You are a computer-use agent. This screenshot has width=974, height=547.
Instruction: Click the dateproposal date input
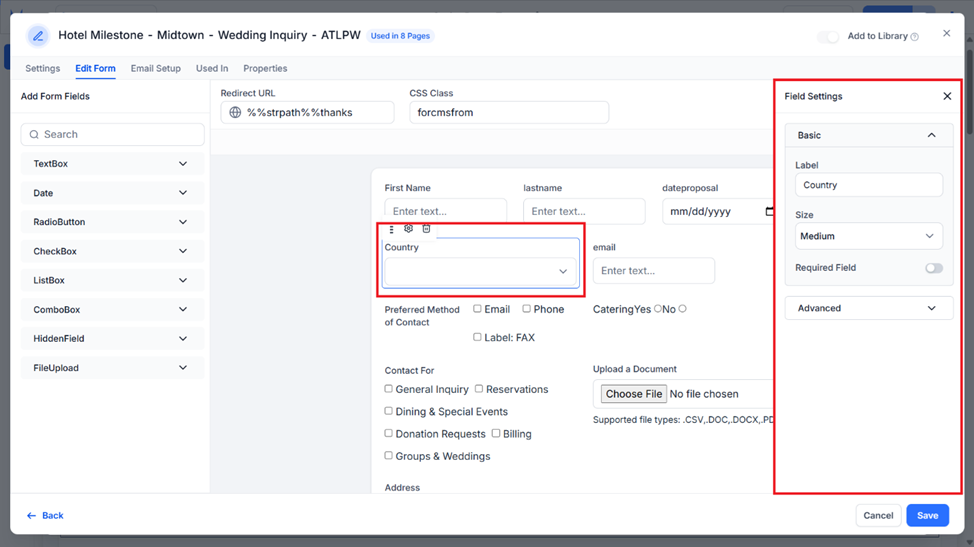(717, 211)
